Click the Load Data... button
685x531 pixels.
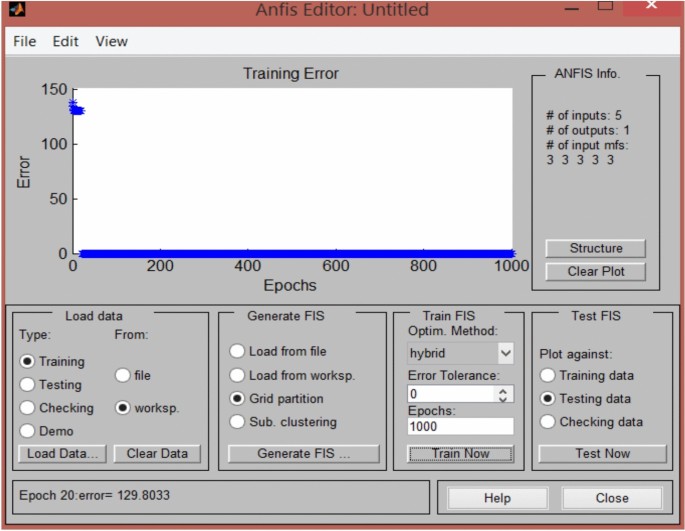click(x=62, y=454)
